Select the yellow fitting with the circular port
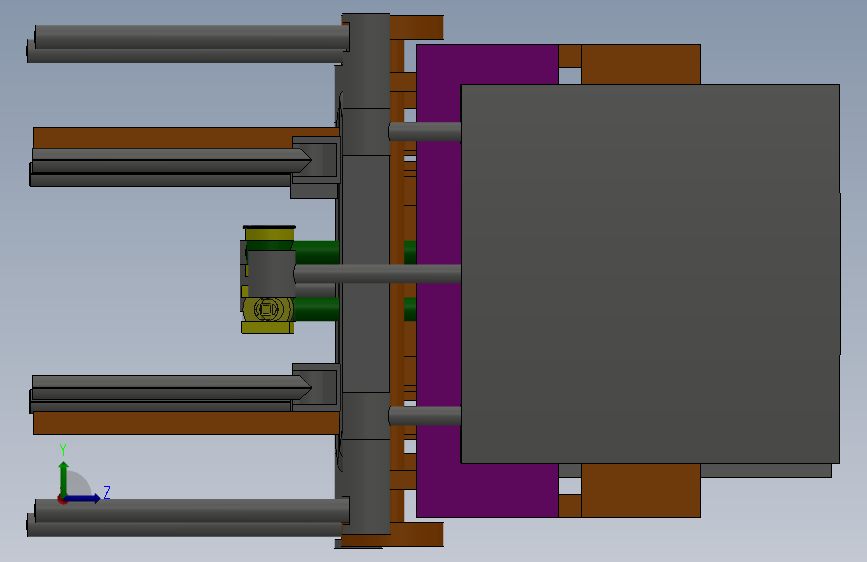The image size is (867, 562). point(268,310)
